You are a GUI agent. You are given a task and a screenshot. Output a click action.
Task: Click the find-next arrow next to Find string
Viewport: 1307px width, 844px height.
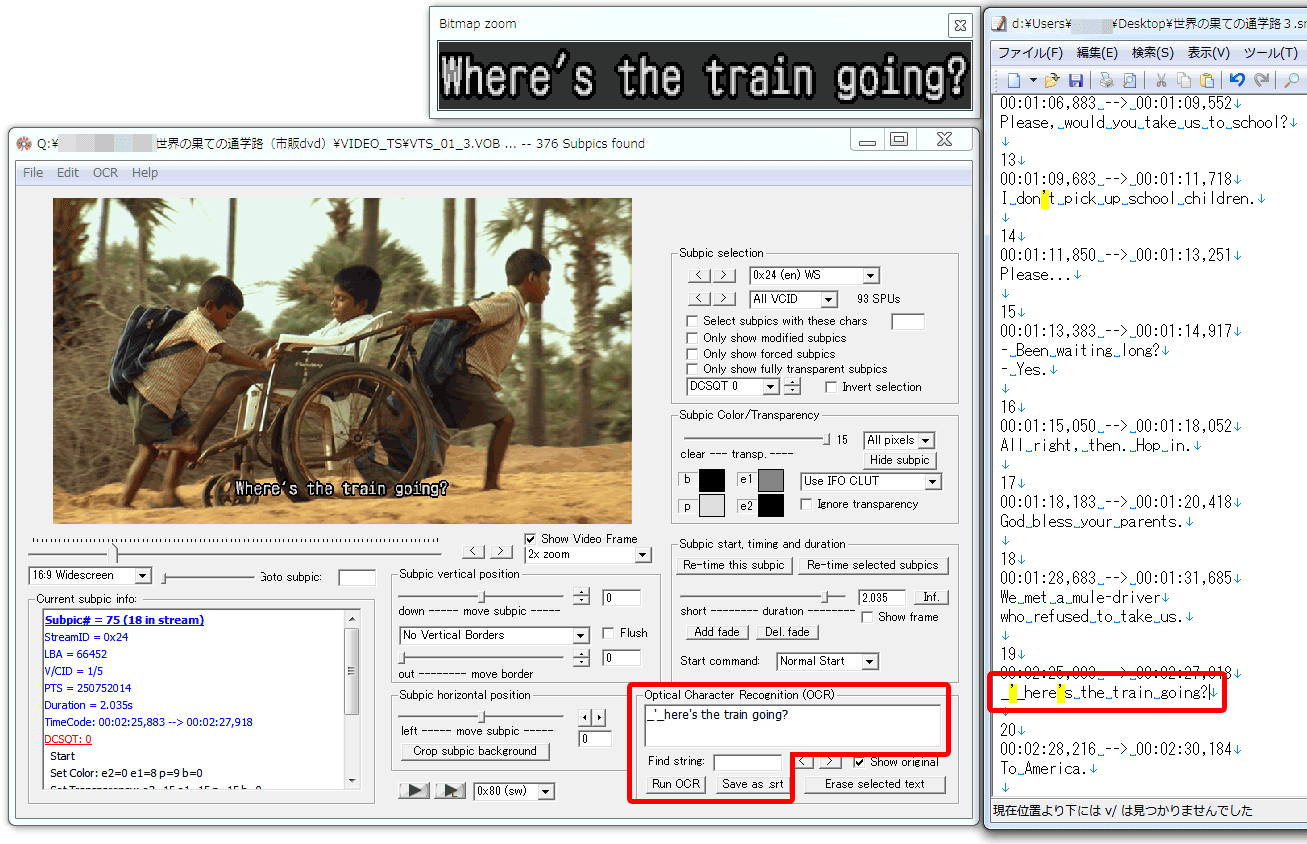829,762
